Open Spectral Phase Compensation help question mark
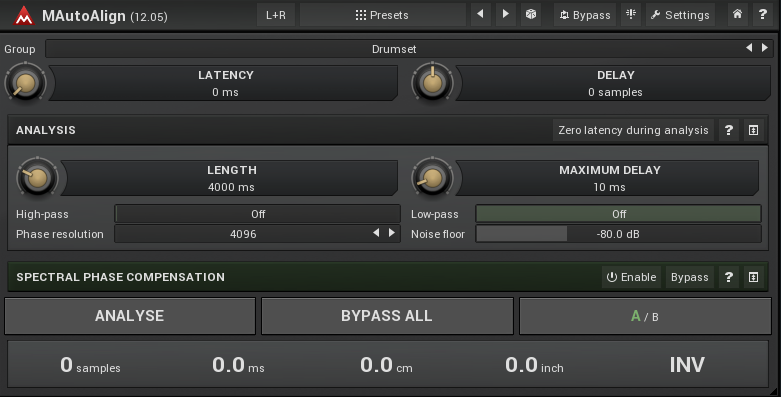This screenshot has width=781, height=397. tap(729, 277)
